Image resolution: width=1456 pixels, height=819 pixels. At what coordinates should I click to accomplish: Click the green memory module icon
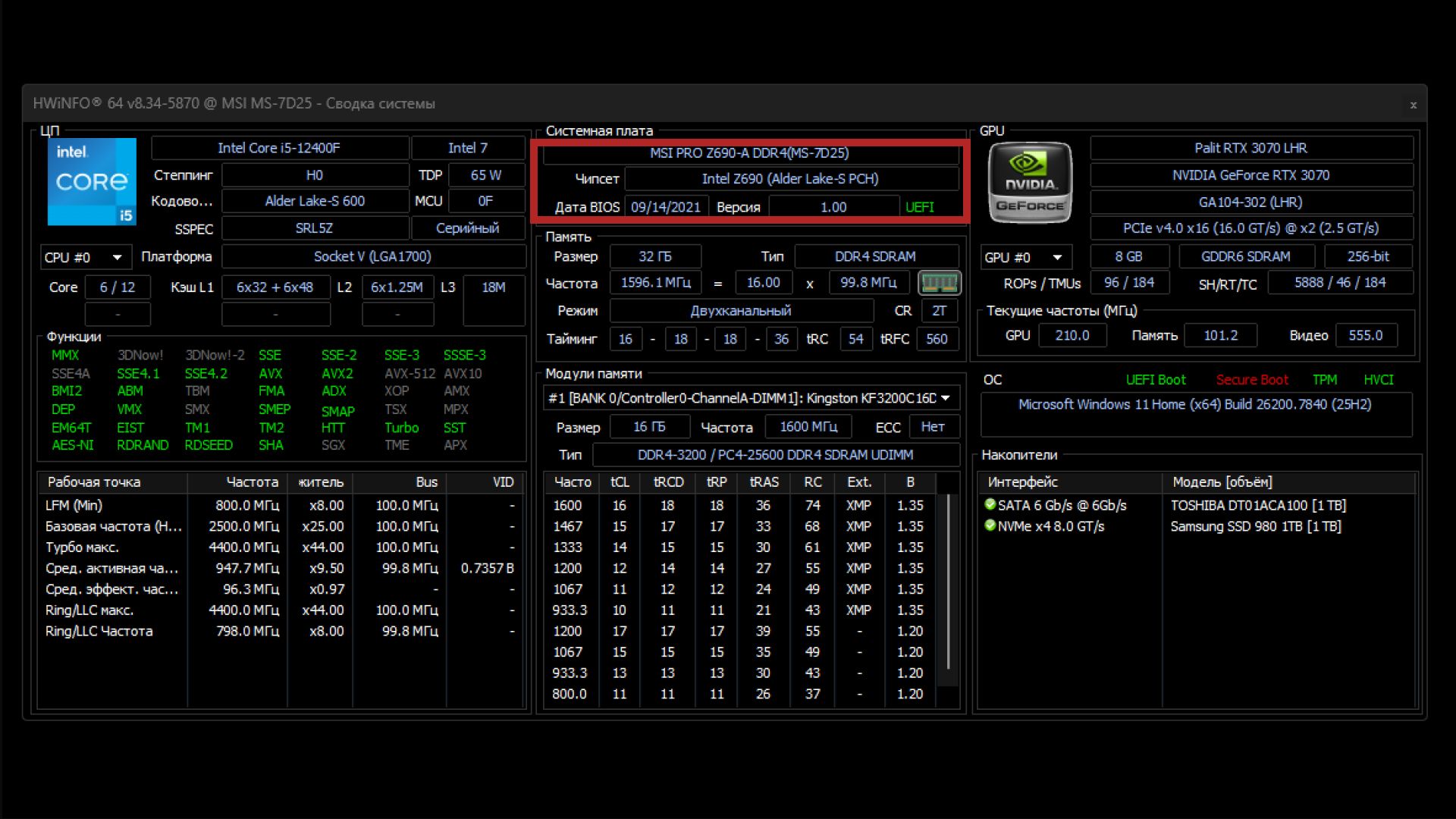pos(939,284)
